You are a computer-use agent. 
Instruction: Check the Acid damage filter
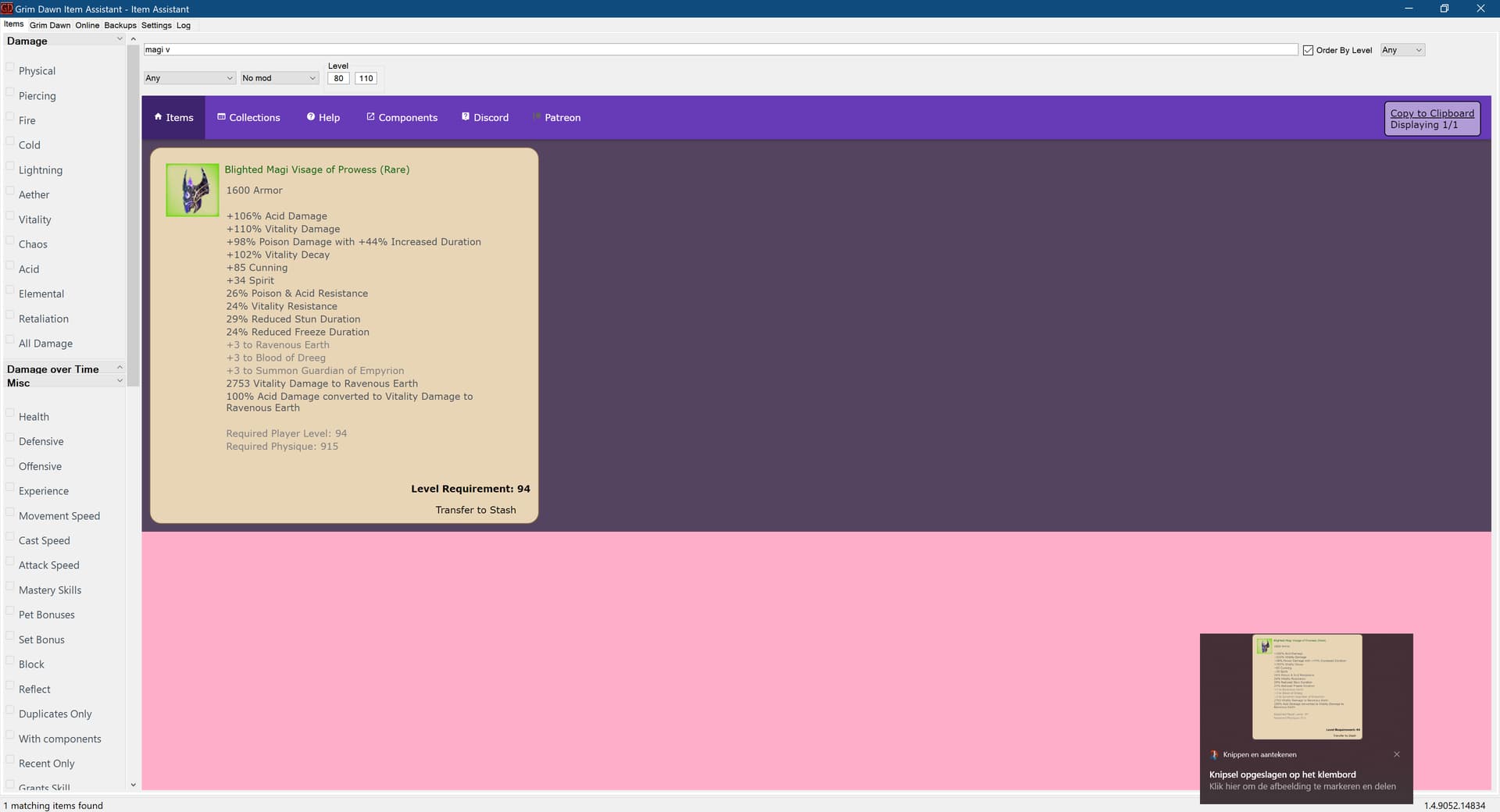point(10,266)
